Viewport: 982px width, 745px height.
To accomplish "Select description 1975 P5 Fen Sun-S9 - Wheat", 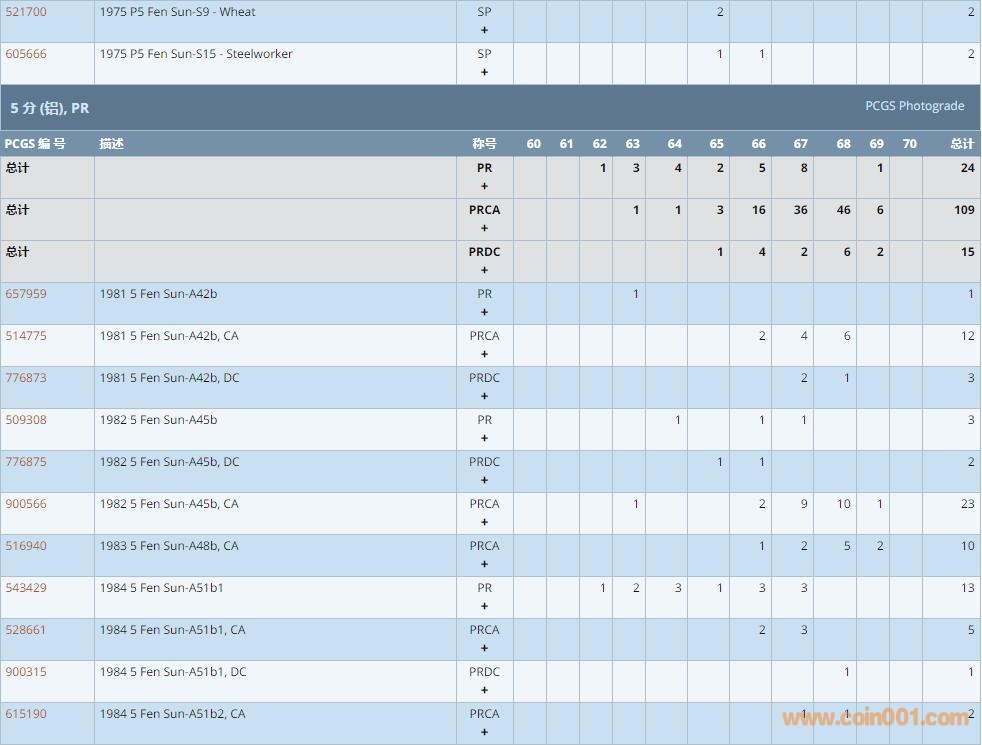I will point(177,12).
